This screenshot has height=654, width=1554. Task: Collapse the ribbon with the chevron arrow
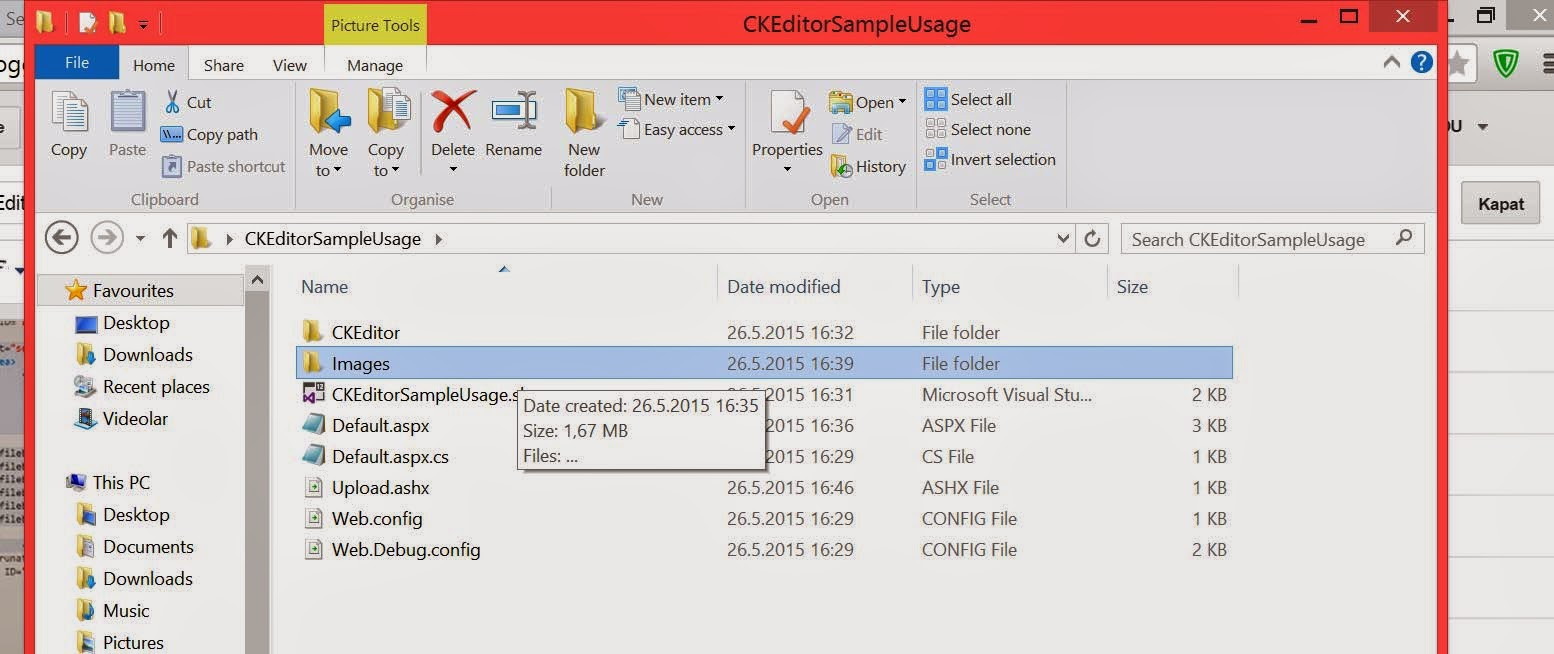tap(1391, 62)
